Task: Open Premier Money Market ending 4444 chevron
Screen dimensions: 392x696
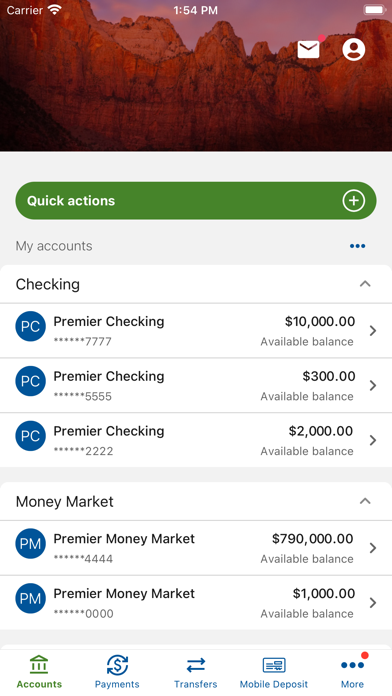Action: pos(373,548)
